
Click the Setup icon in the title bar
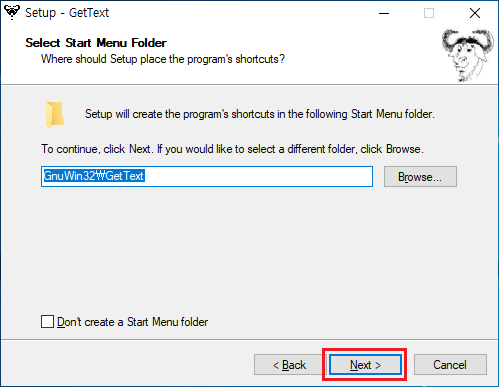coord(12,13)
